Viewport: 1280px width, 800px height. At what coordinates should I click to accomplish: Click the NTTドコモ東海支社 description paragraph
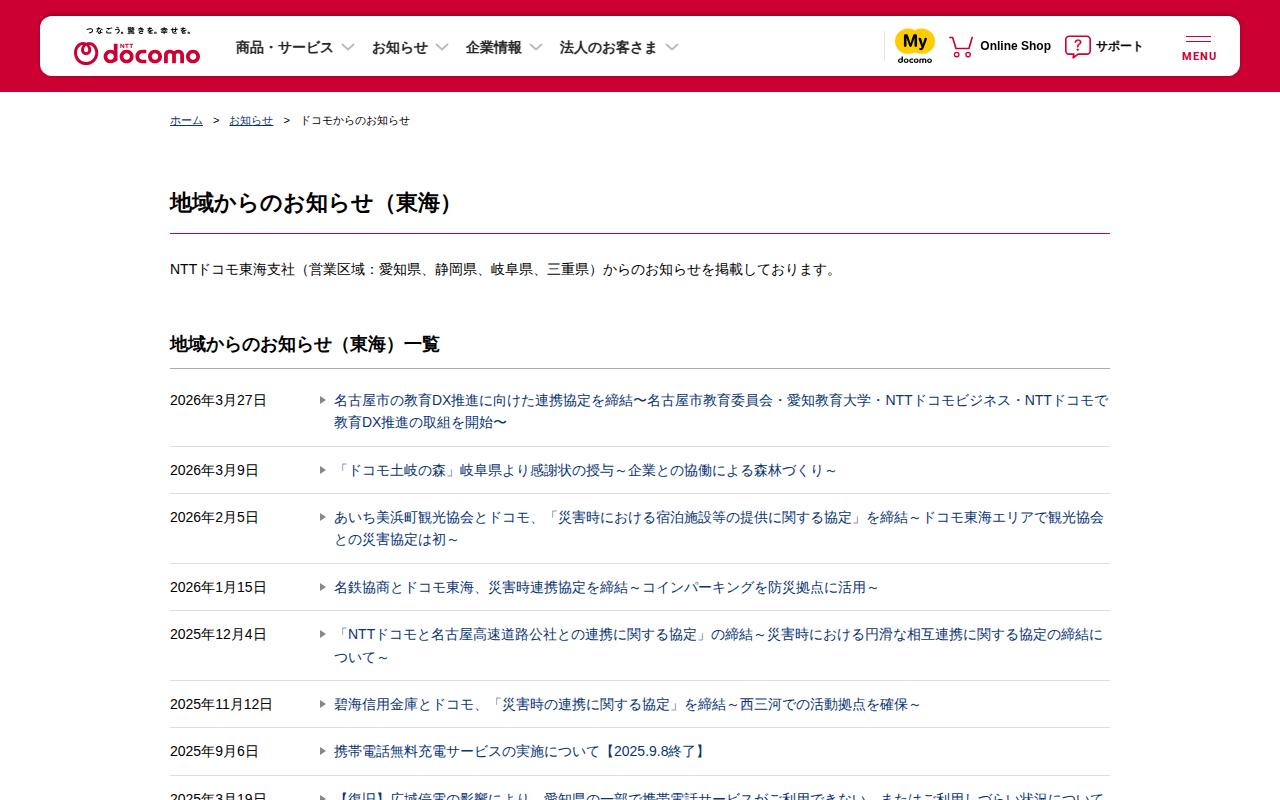(x=505, y=269)
